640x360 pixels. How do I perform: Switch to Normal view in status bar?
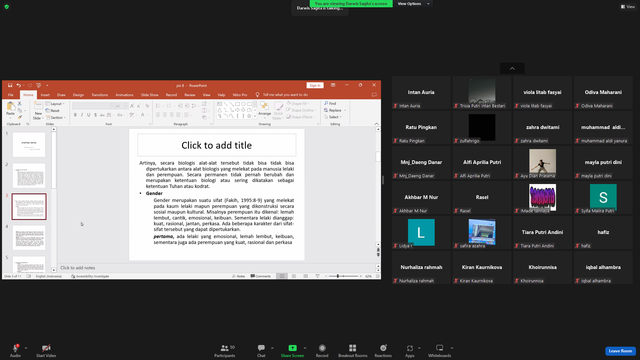(282, 276)
